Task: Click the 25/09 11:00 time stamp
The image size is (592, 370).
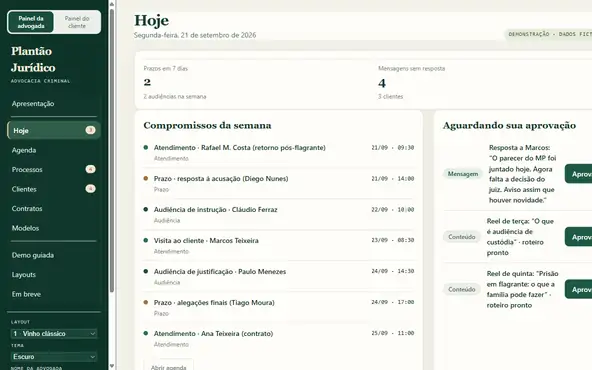Action: click(x=393, y=333)
